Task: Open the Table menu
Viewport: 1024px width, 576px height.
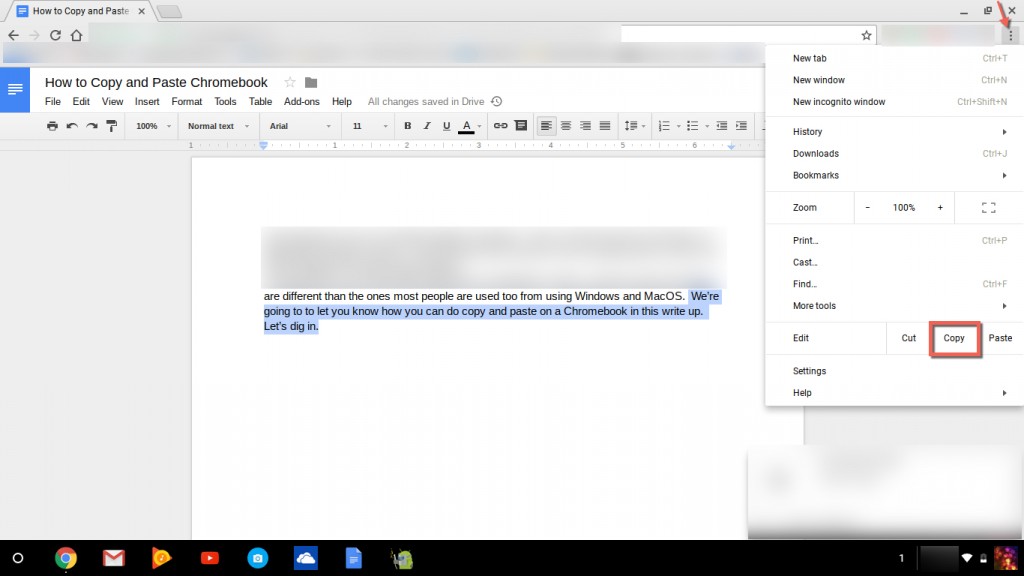Action: pyautogui.click(x=260, y=101)
